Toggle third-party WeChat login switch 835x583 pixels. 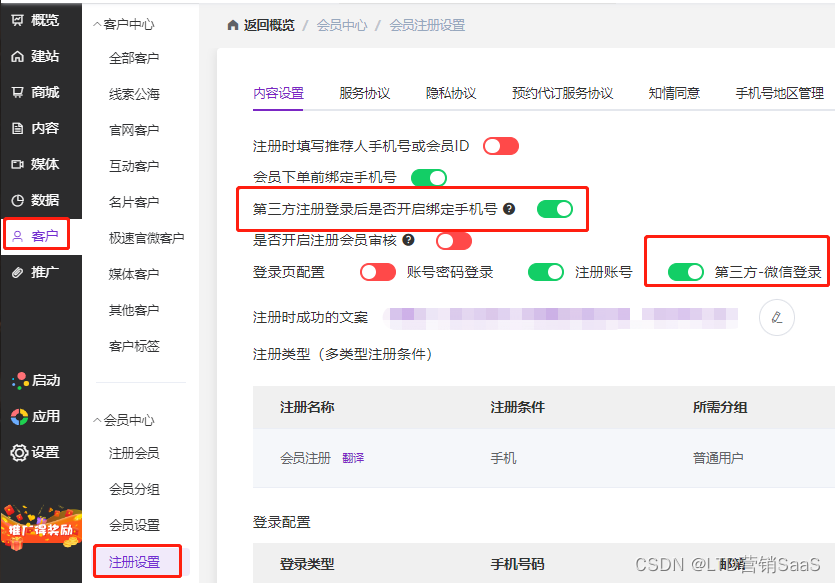[684, 271]
